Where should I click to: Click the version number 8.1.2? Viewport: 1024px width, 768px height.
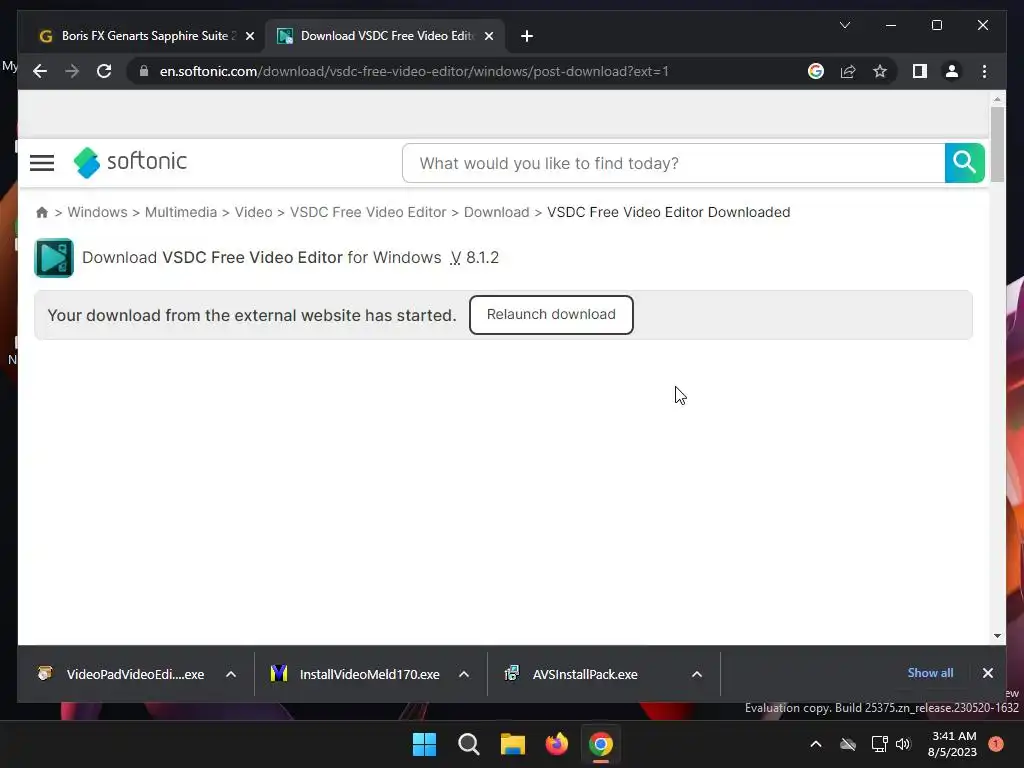482,257
